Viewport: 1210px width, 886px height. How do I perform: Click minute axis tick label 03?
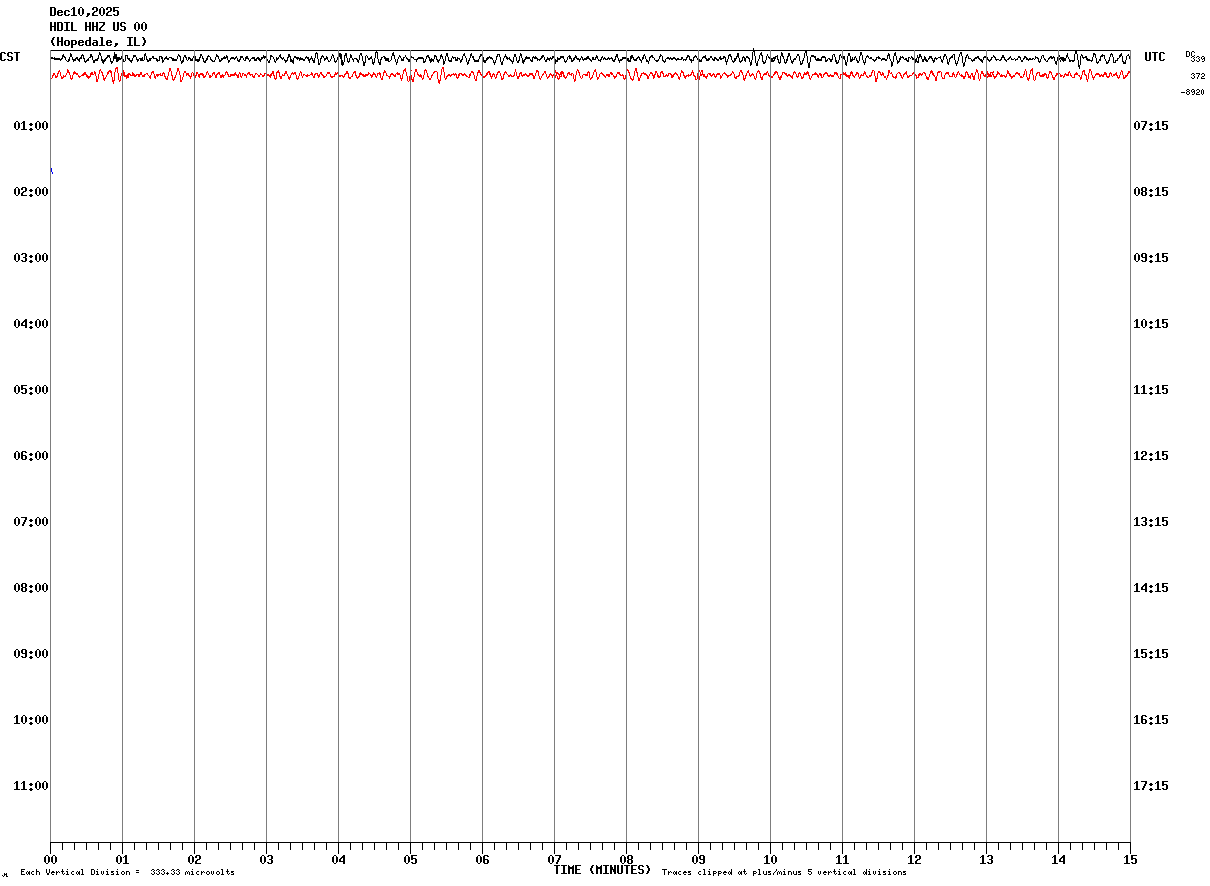pyautogui.click(x=266, y=860)
